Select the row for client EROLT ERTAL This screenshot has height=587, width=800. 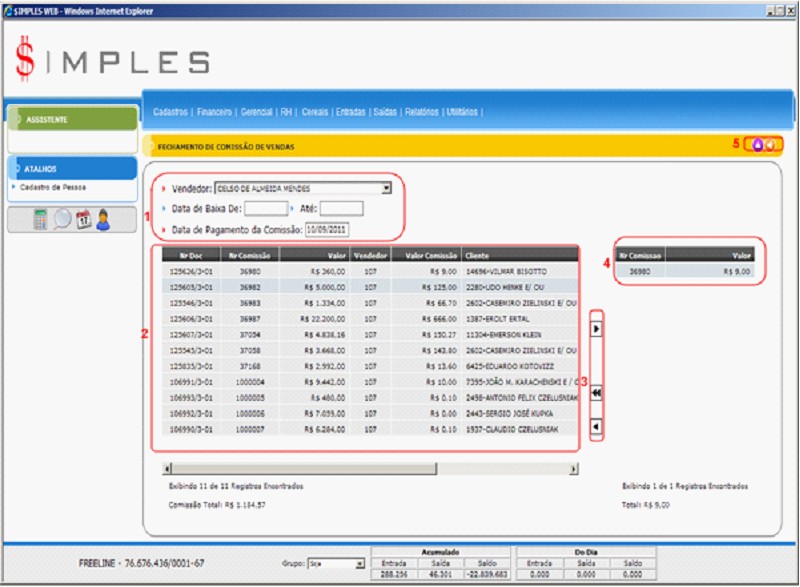[x=370, y=319]
